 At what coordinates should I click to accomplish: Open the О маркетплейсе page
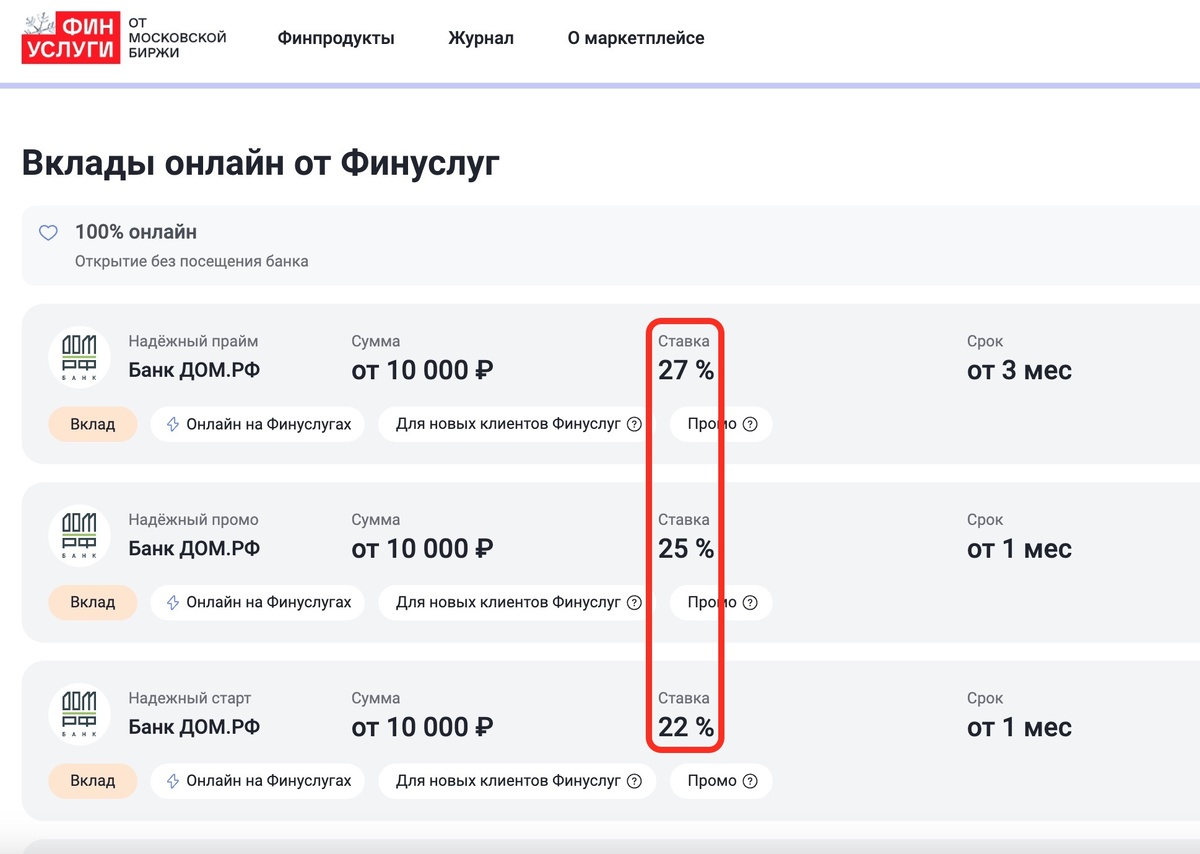click(x=636, y=38)
